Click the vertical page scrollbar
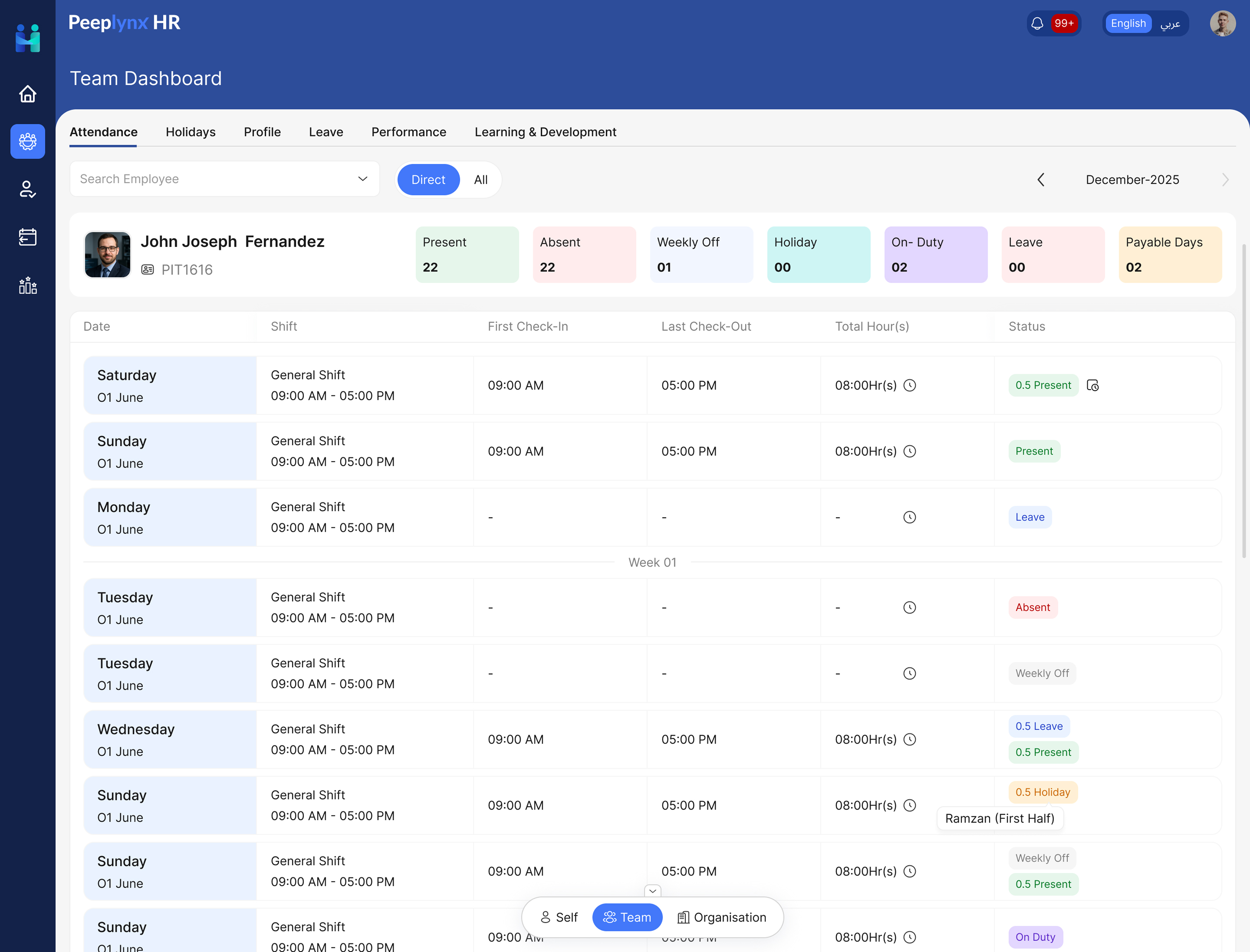The height and width of the screenshot is (952, 1250). click(1244, 397)
